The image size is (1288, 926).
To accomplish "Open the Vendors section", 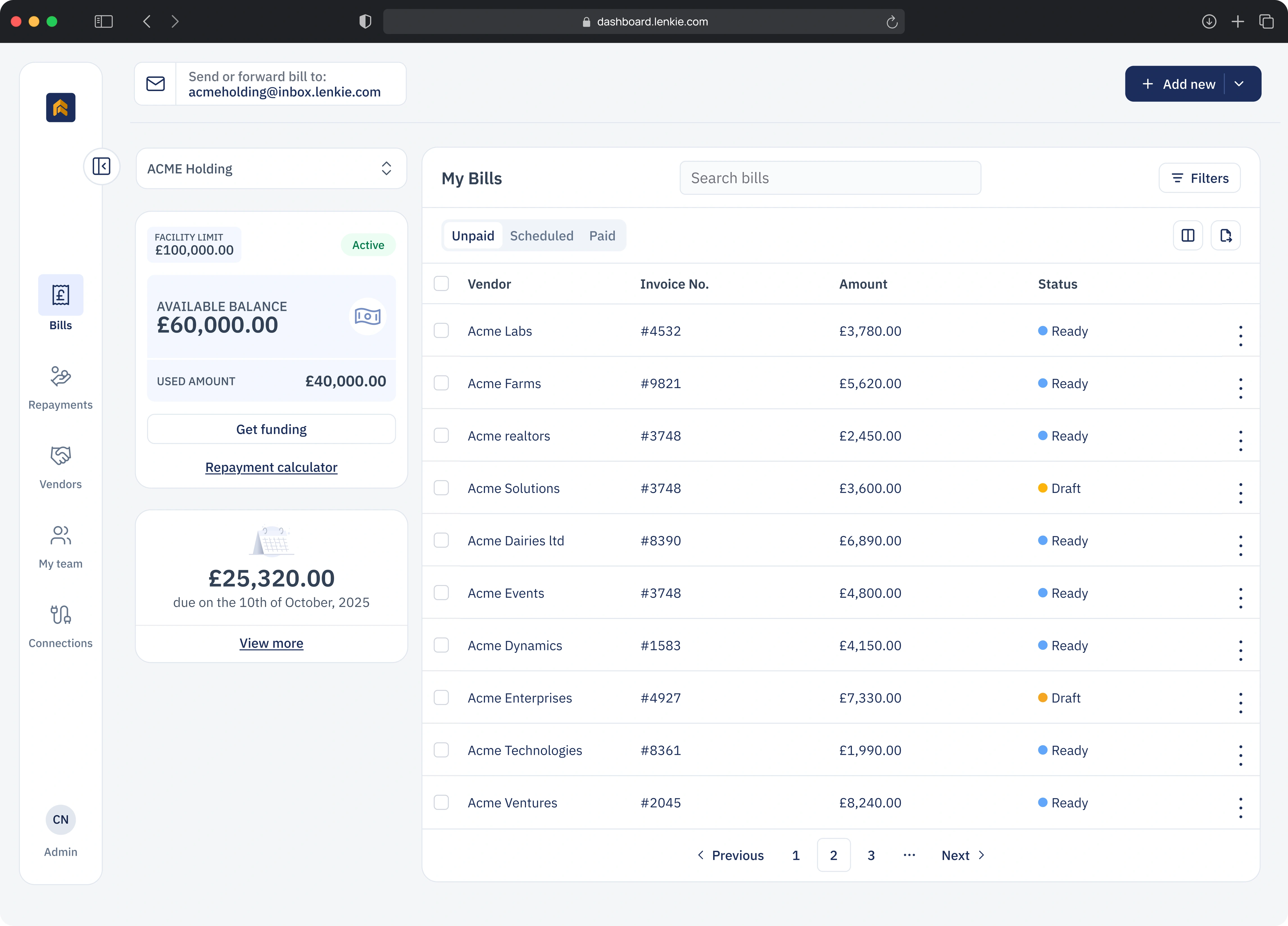I will pyautogui.click(x=60, y=467).
